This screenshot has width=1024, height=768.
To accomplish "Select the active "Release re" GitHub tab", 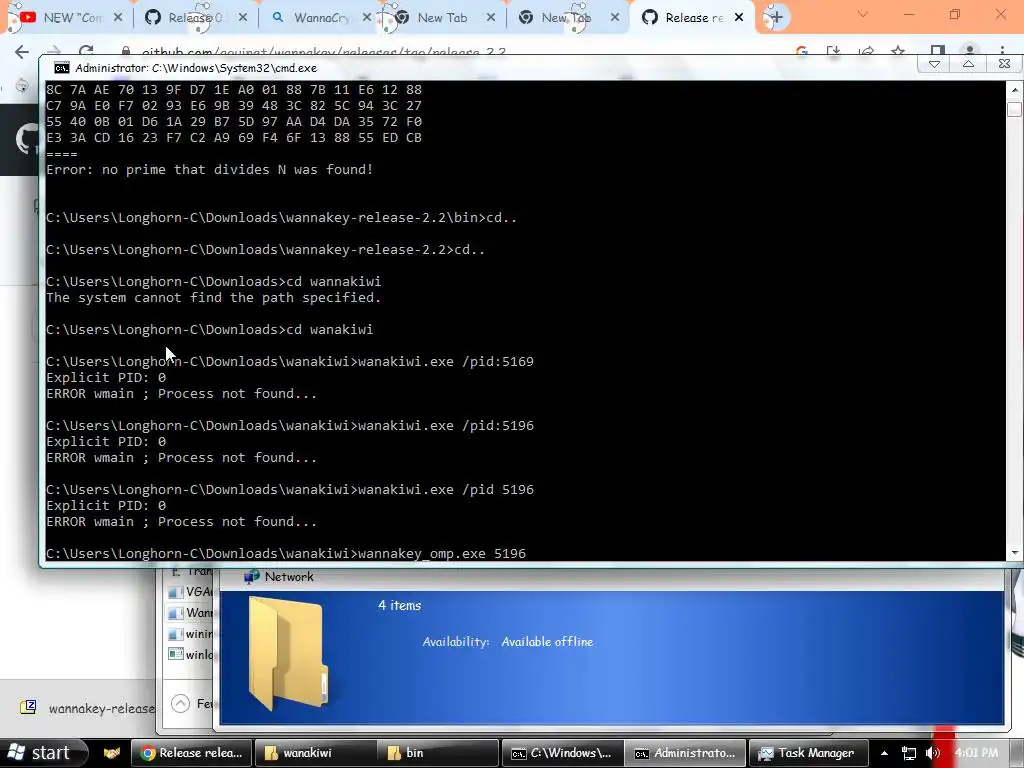I will point(693,18).
